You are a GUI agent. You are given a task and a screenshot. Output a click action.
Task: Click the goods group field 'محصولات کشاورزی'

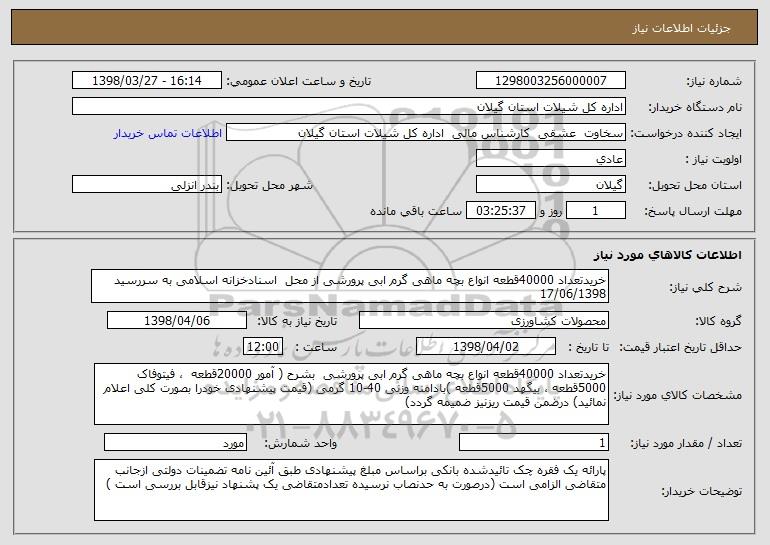(484, 321)
